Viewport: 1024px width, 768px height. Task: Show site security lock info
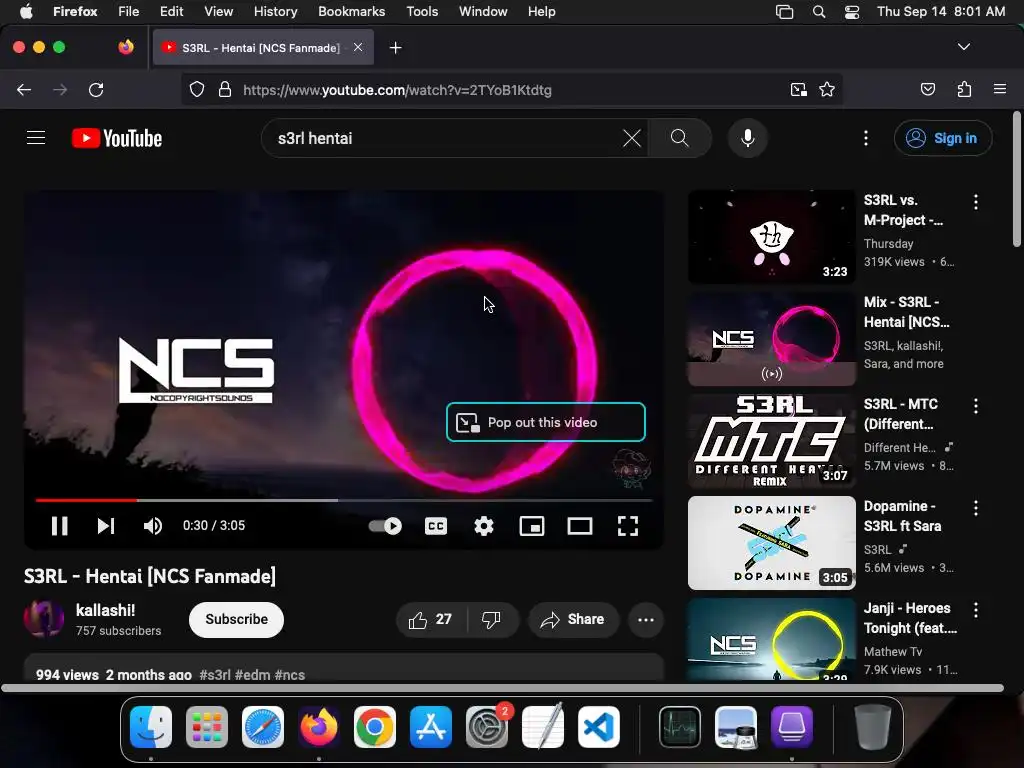tap(225, 89)
